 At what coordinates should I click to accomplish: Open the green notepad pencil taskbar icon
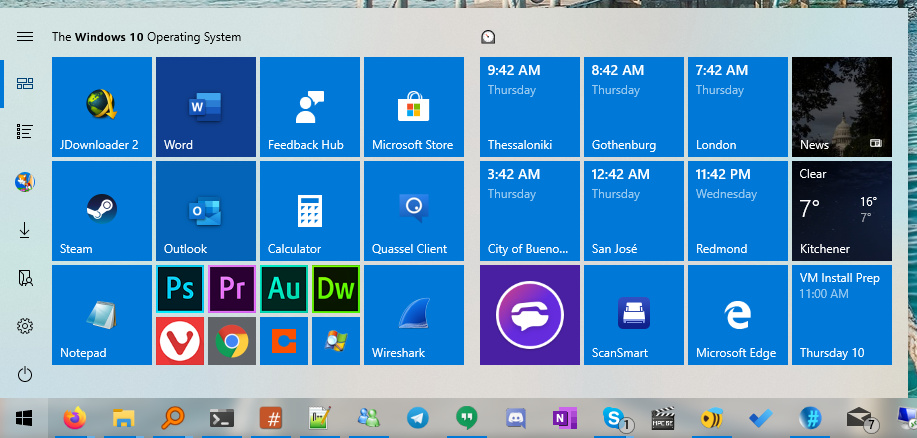(x=320, y=418)
